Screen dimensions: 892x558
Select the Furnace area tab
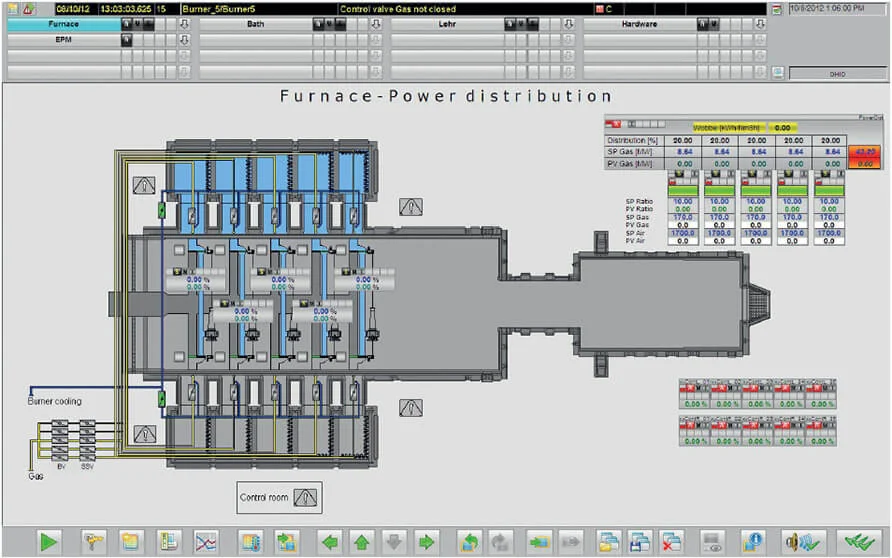coord(64,24)
